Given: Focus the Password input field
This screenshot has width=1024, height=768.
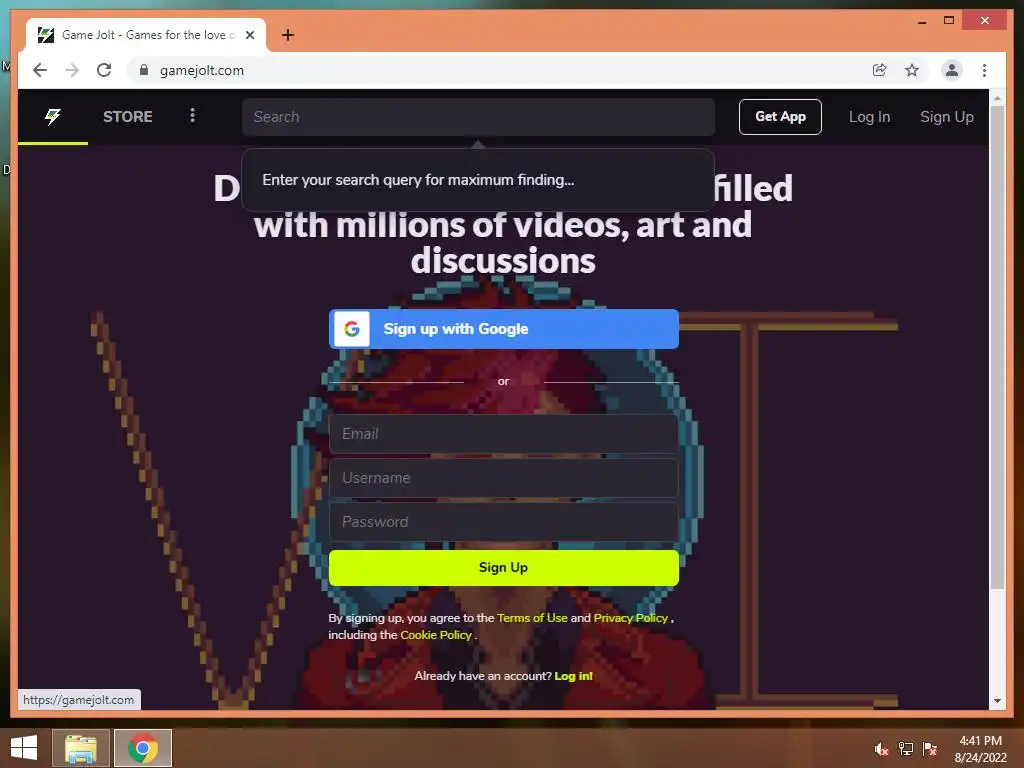Looking at the screenshot, I should (504, 521).
